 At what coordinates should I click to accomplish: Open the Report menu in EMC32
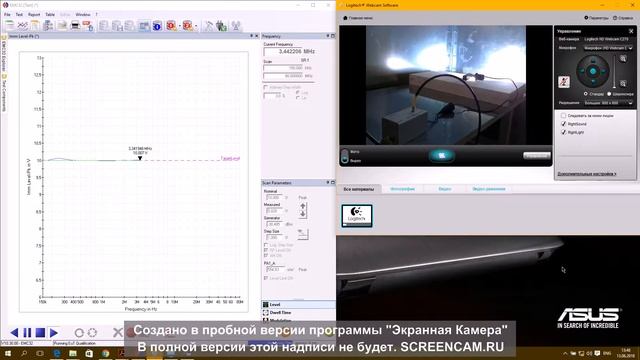pyautogui.click(x=34, y=14)
